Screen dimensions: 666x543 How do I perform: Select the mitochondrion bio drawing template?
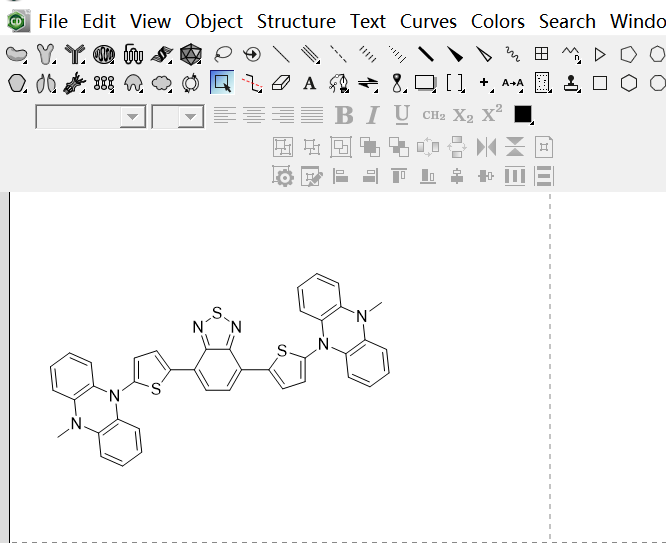104,54
